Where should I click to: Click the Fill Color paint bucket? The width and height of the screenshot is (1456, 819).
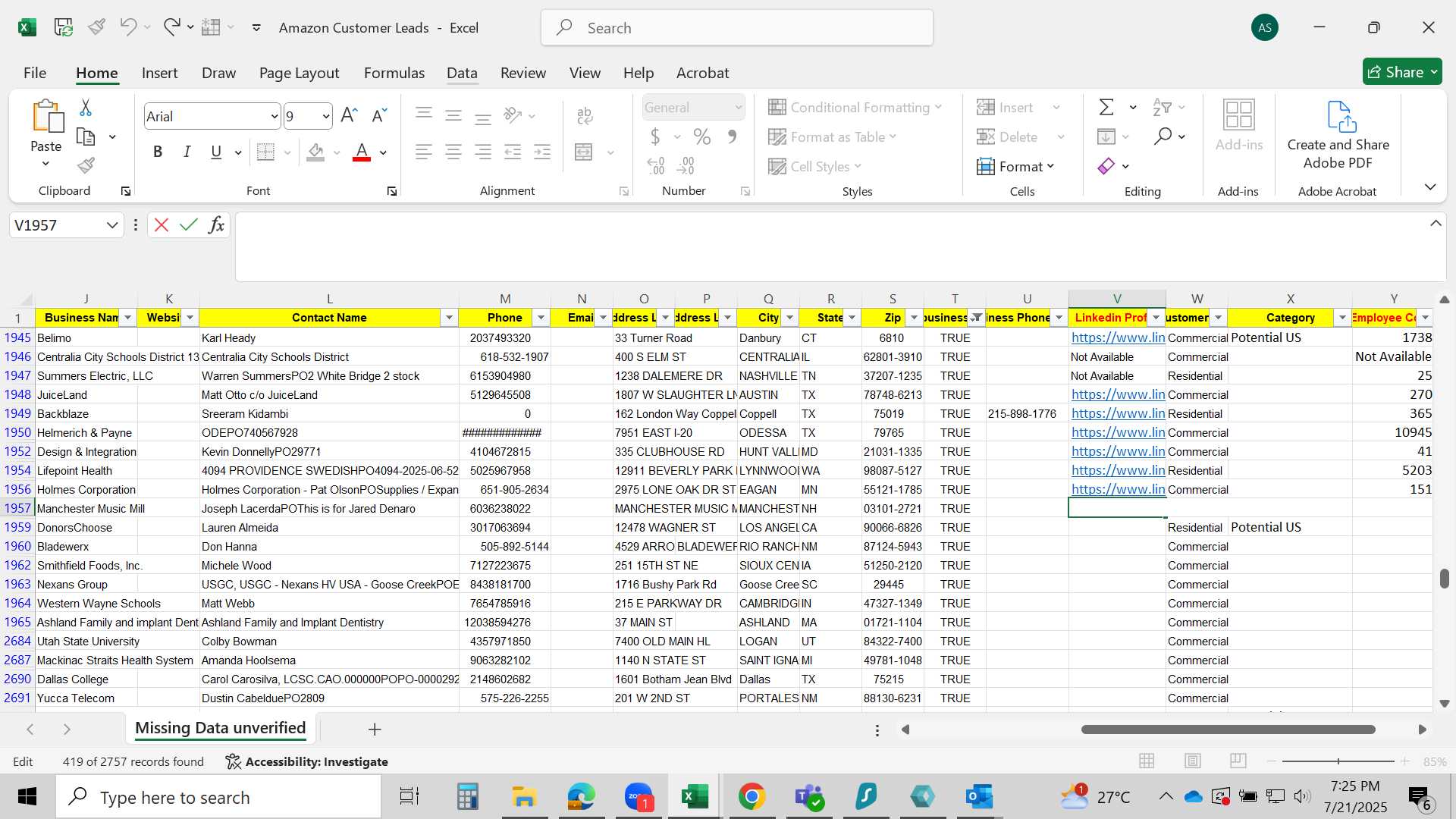[316, 152]
